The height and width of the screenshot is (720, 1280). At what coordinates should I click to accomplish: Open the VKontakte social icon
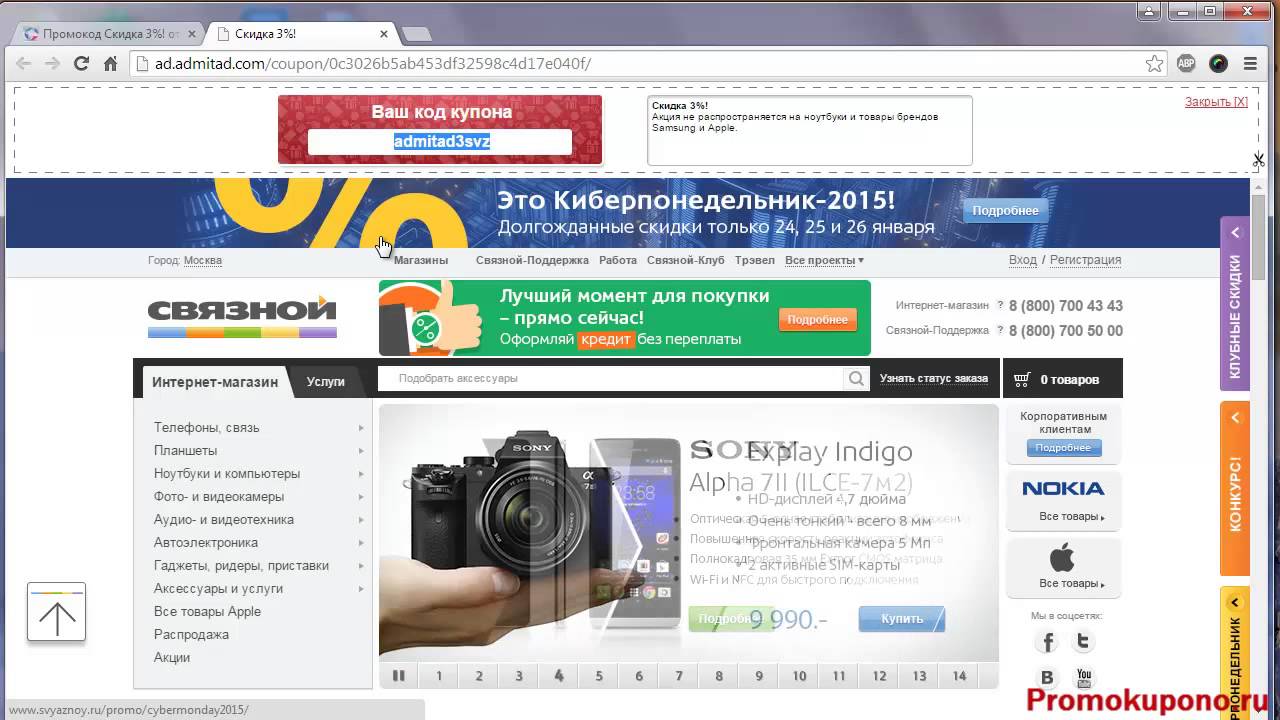click(x=1048, y=678)
